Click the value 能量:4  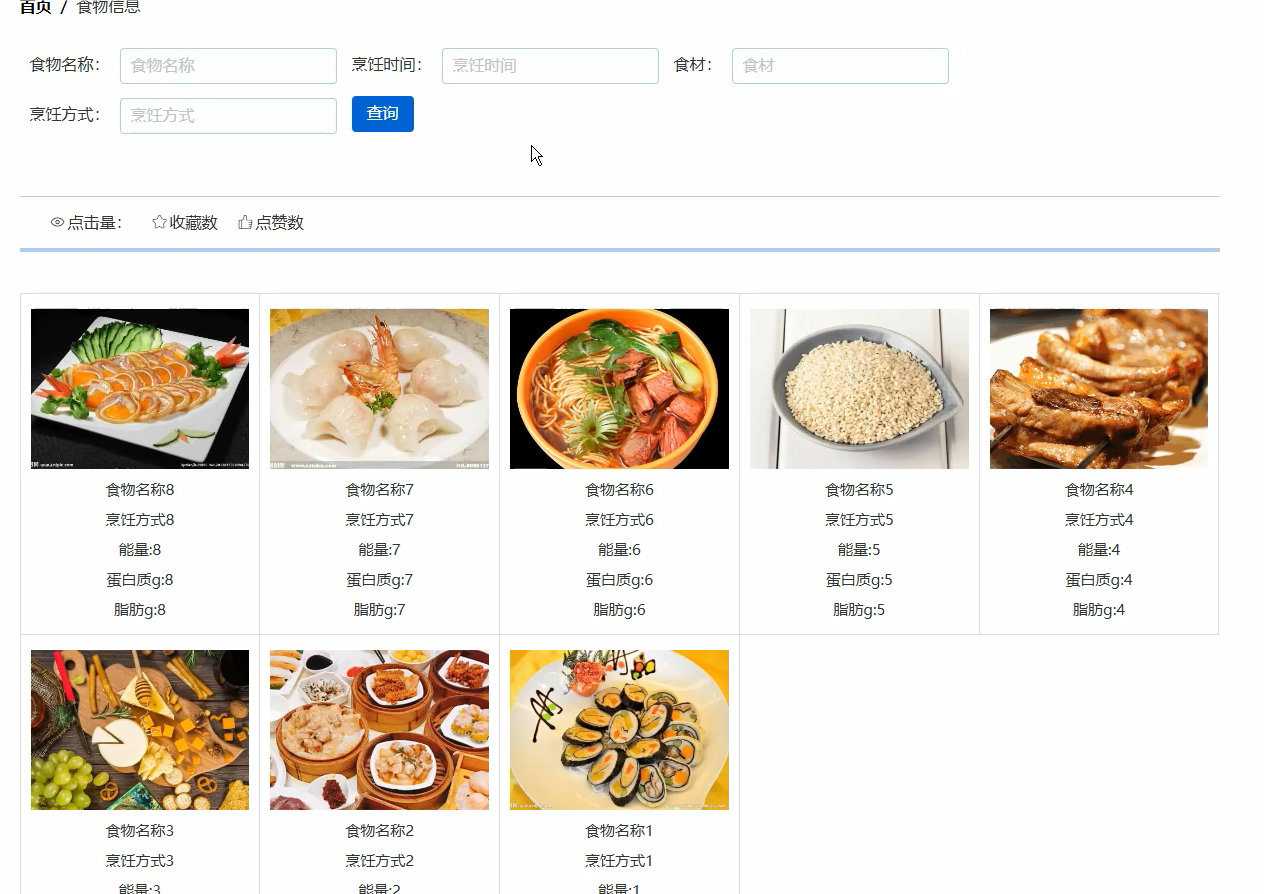[x=1099, y=550]
